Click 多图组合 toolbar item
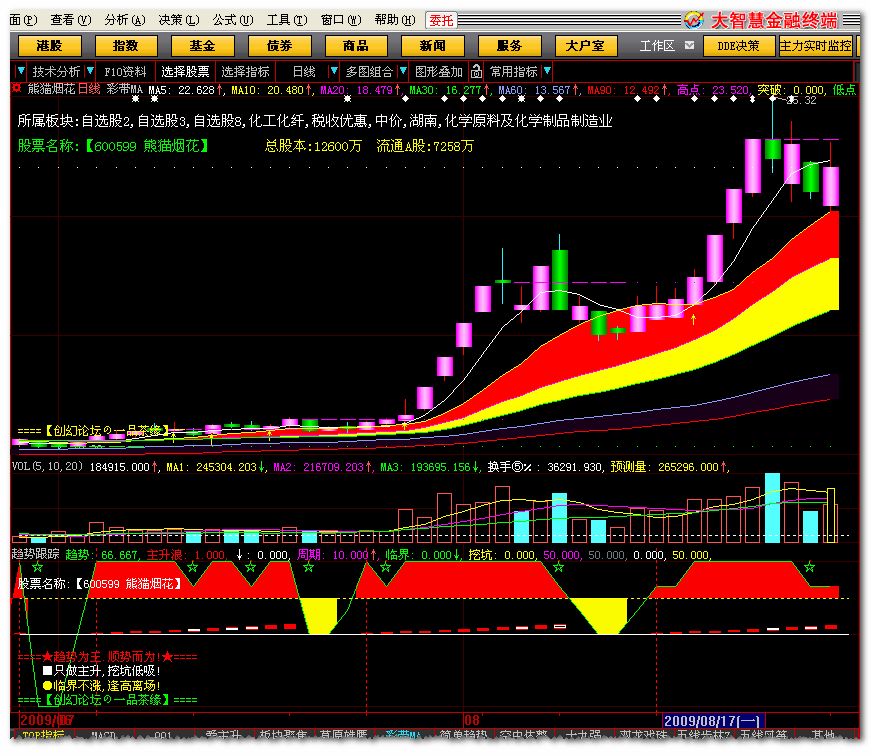Image resolution: width=871 pixels, height=756 pixels. [369, 72]
